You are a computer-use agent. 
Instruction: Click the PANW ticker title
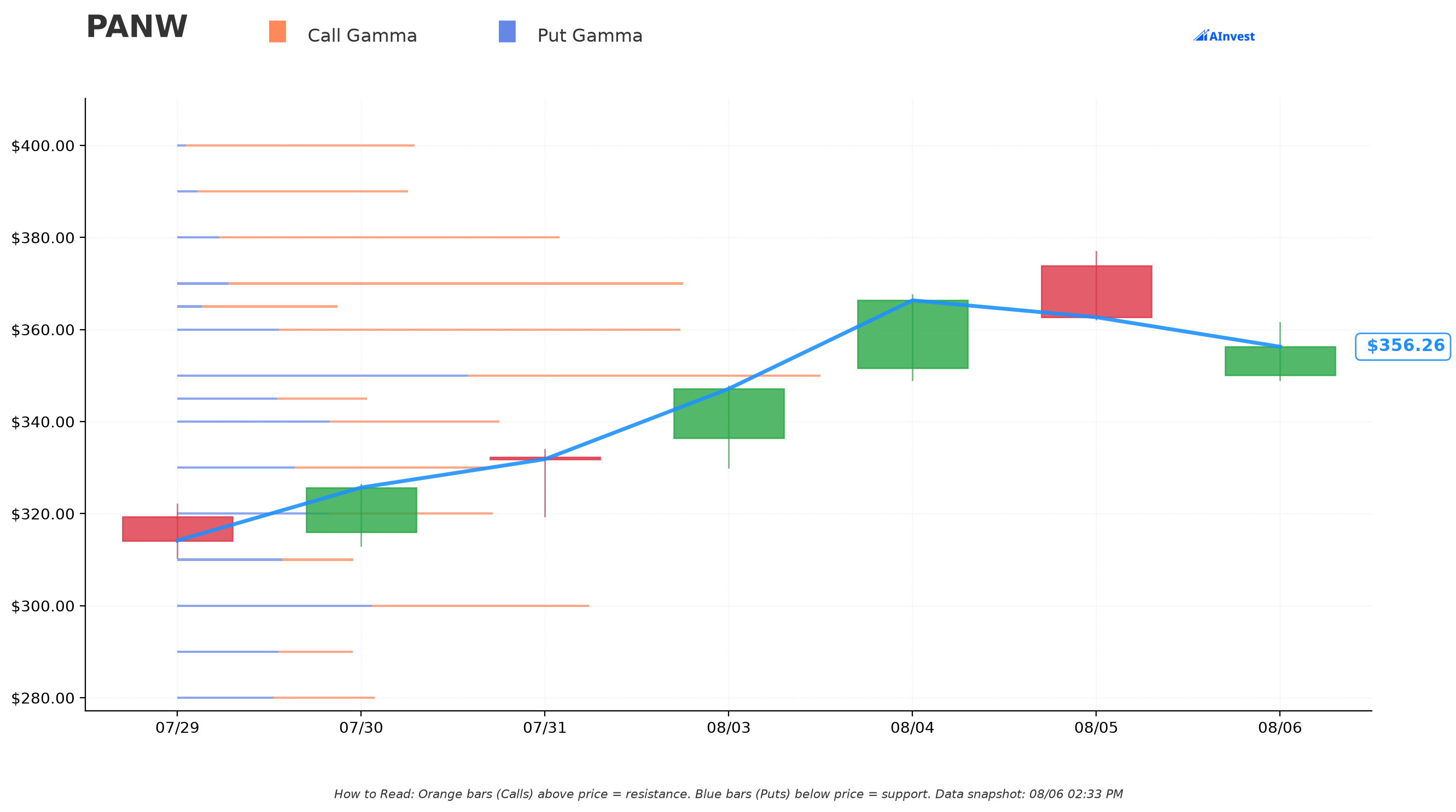[137, 27]
